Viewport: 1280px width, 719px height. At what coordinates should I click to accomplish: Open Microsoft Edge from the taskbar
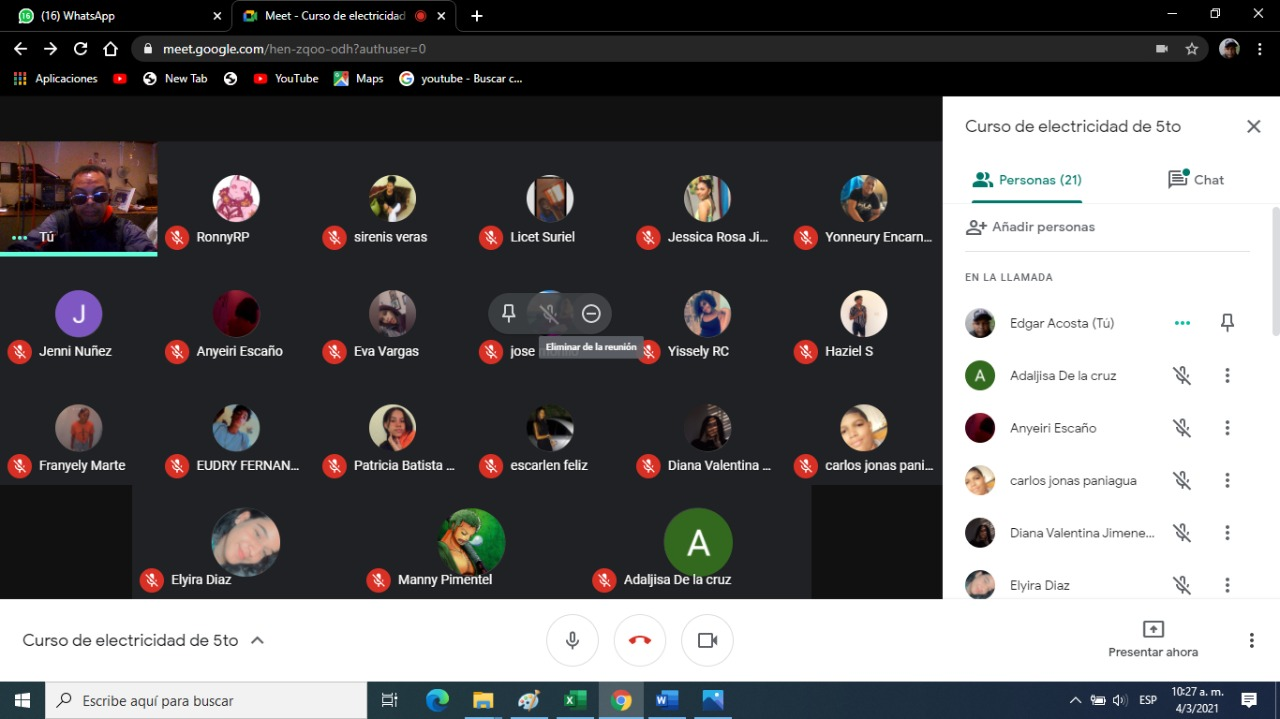(437, 700)
